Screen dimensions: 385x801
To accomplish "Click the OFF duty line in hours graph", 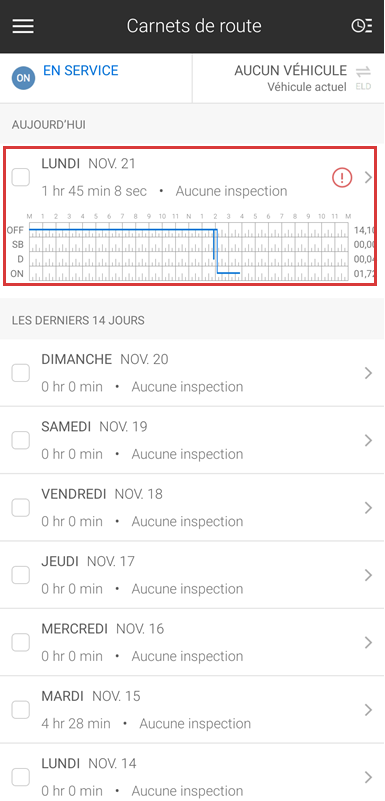I will coord(123,229).
